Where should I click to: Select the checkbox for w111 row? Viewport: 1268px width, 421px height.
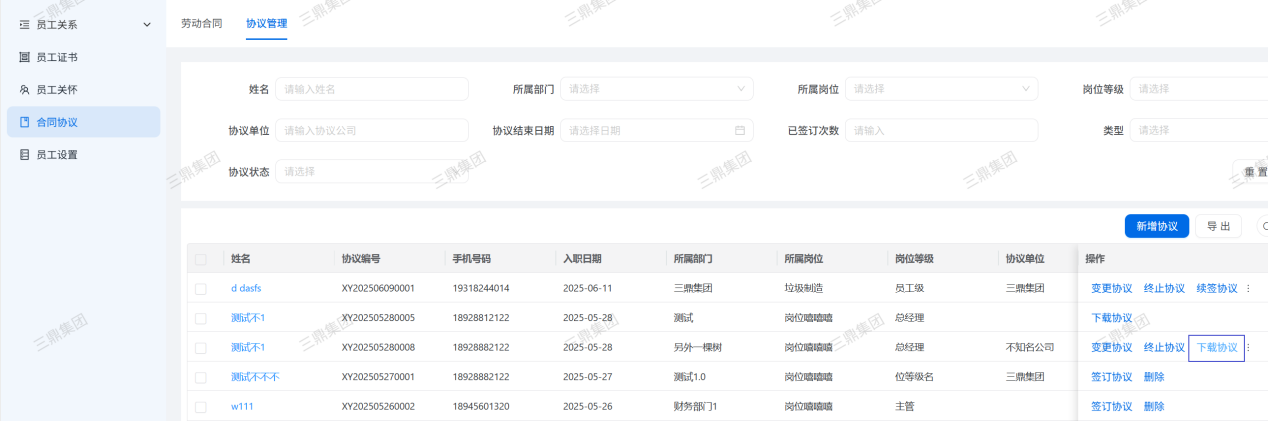coord(201,407)
